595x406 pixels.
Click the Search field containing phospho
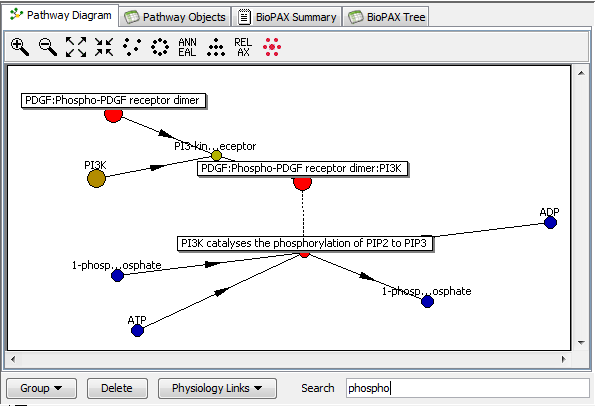tap(468, 388)
